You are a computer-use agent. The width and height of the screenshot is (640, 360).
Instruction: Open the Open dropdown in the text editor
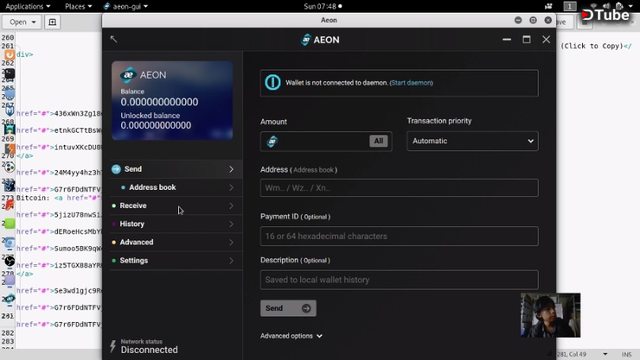click(x=22, y=22)
